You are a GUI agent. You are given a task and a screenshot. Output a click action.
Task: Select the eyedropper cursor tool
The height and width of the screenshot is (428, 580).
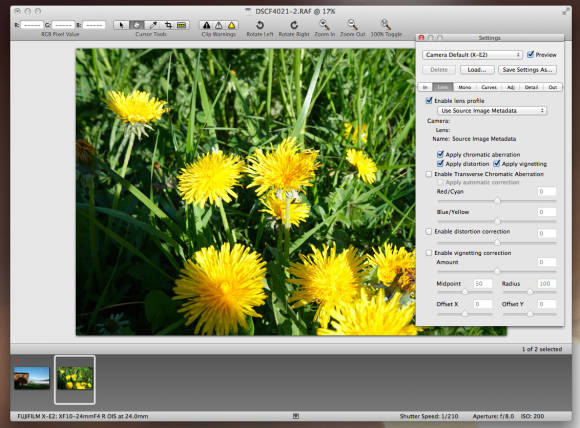point(152,25)
